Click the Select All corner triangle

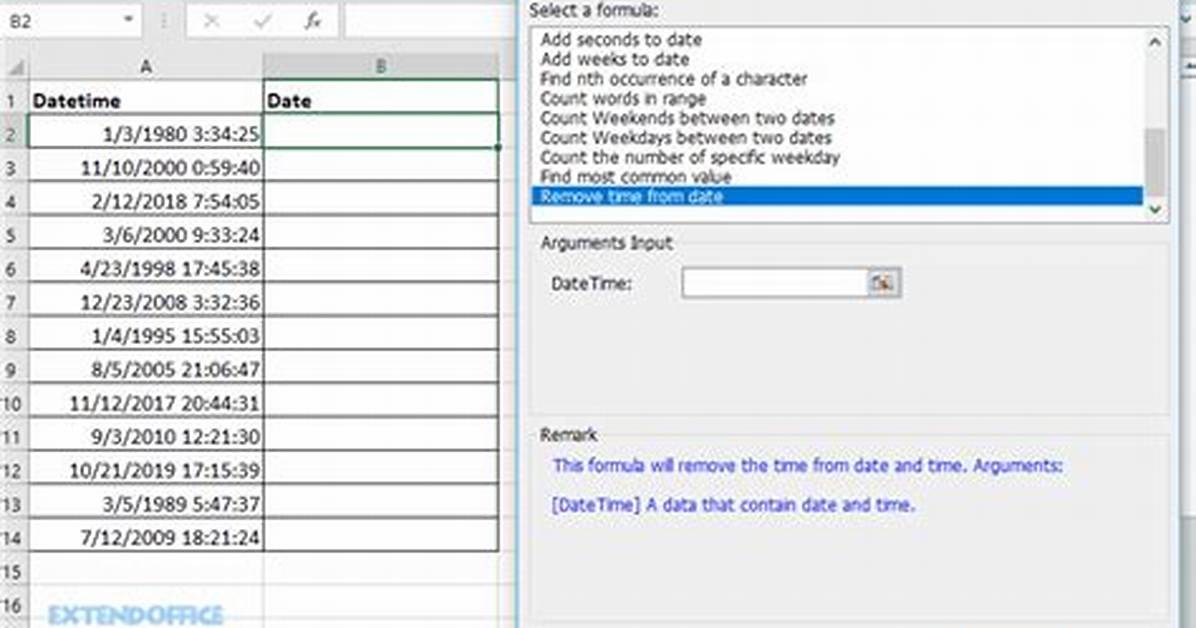(15, 68)
